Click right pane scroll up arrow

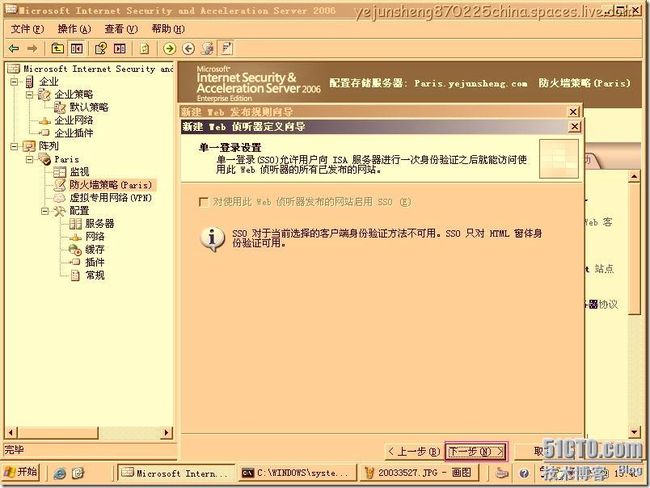click(x=634, y=177)
